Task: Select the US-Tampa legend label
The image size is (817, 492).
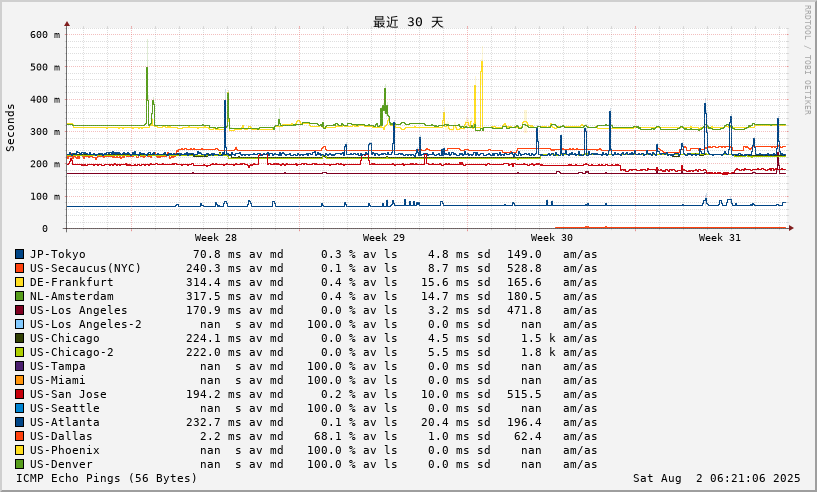Action: 57,366
